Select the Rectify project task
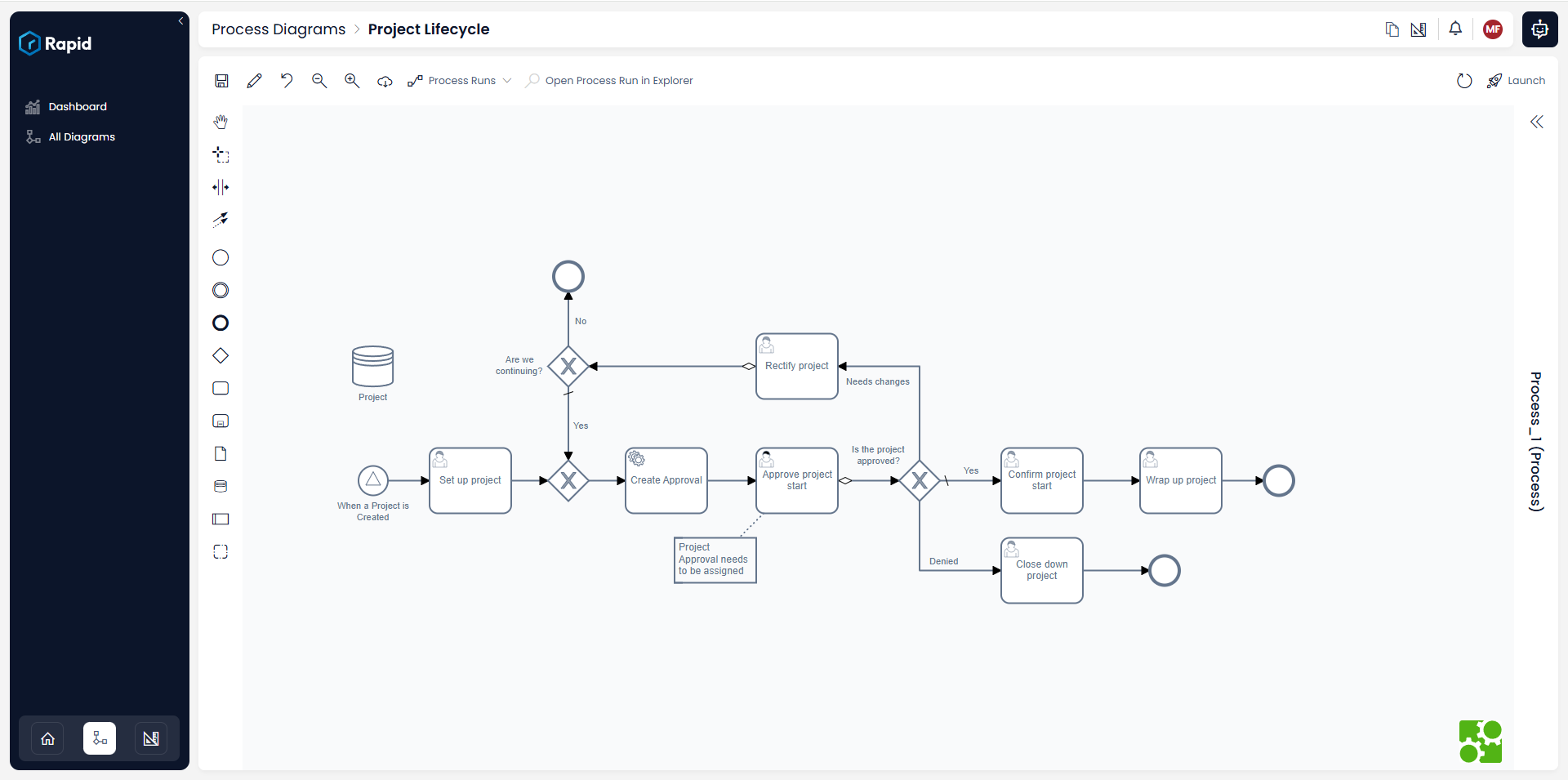This screenshot has width=1568, height=780. pyautogui.click(x=797, y=366)
